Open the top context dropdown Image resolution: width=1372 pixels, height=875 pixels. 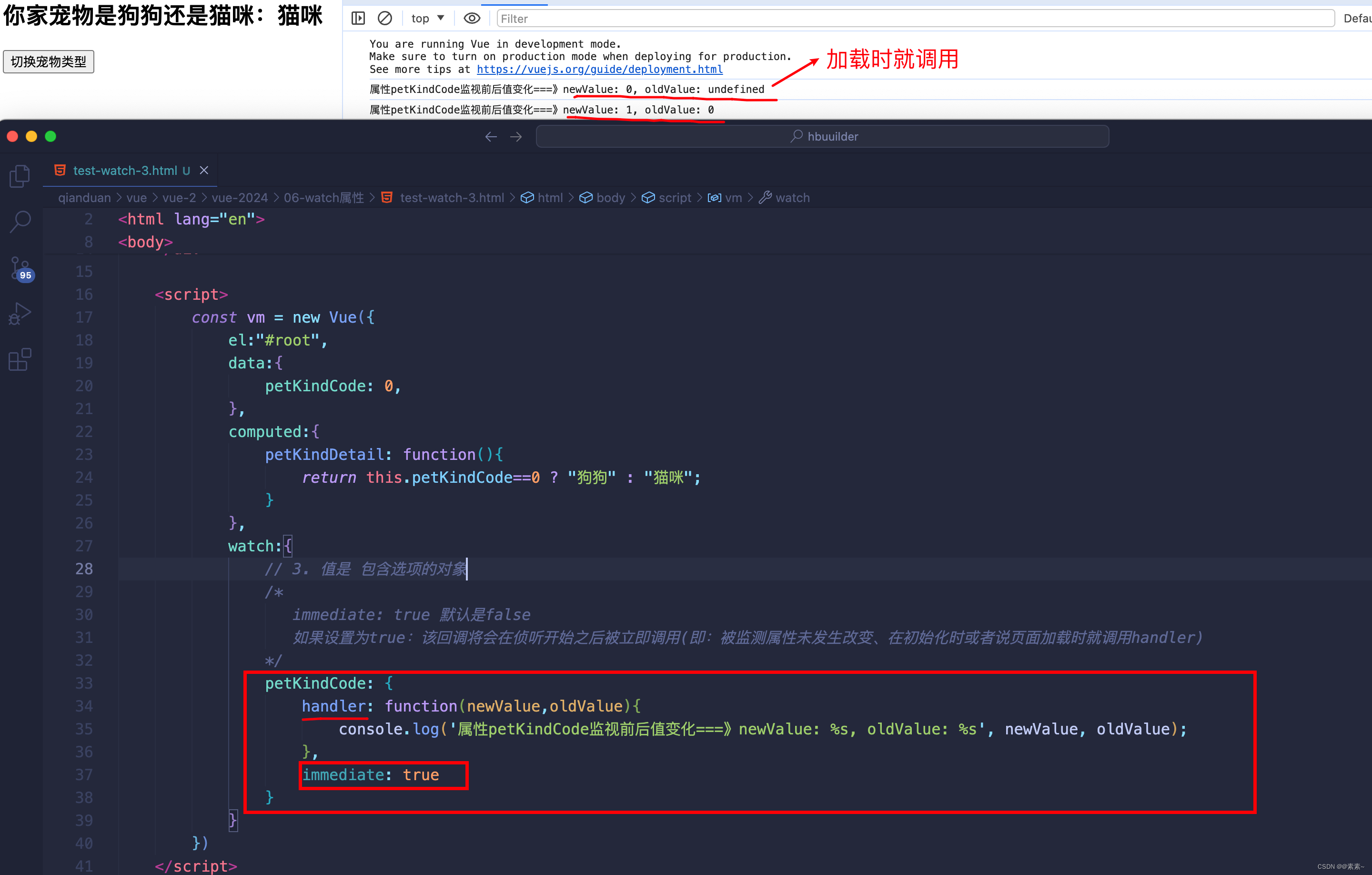click(x=428, y=19)
